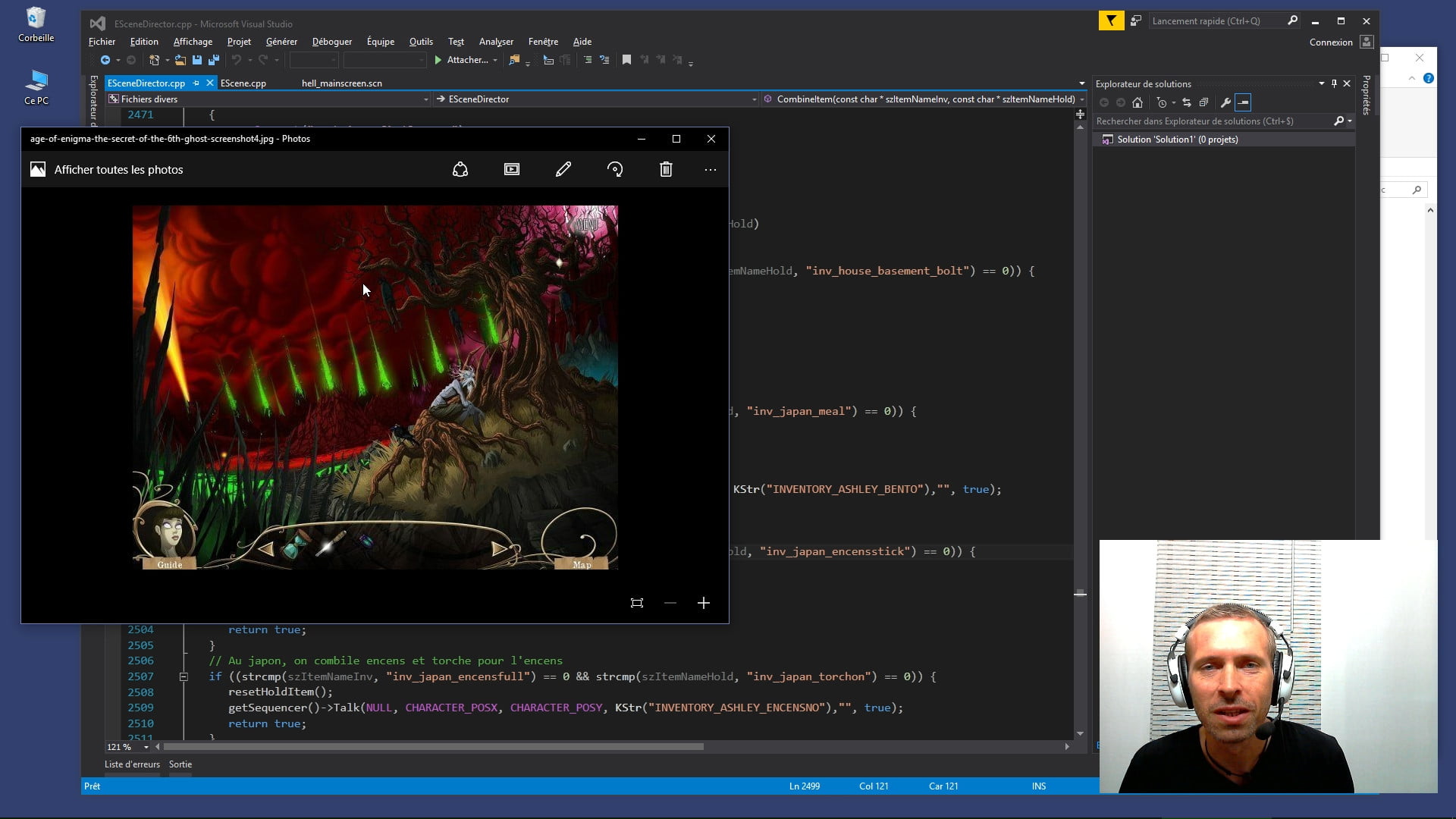Click Collapse All icon in Solution Explorer
Viewport: 1456px width, 819px height.
pyautogui.click(x=1203, y=102)
